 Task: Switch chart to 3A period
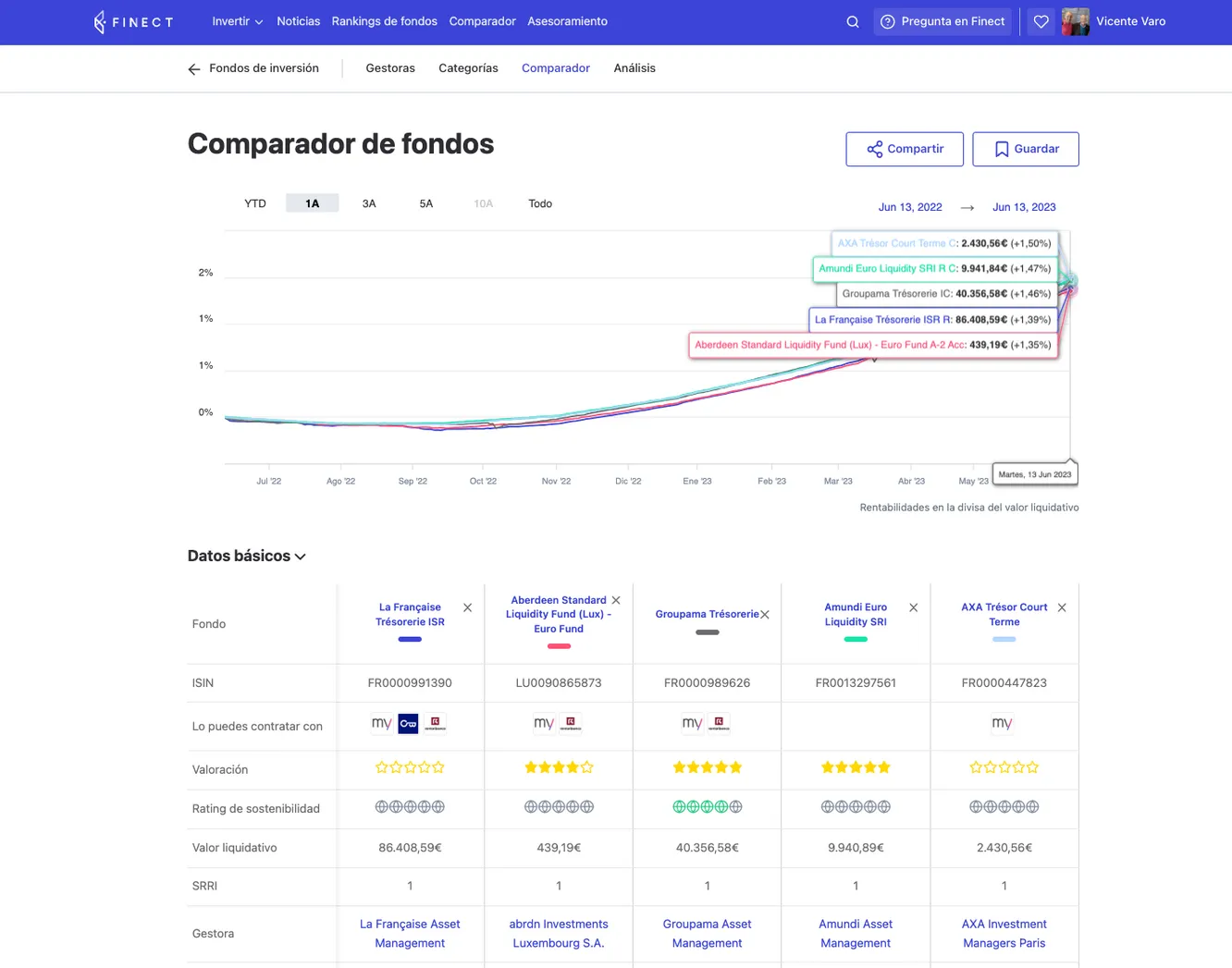tap(369, 203)
